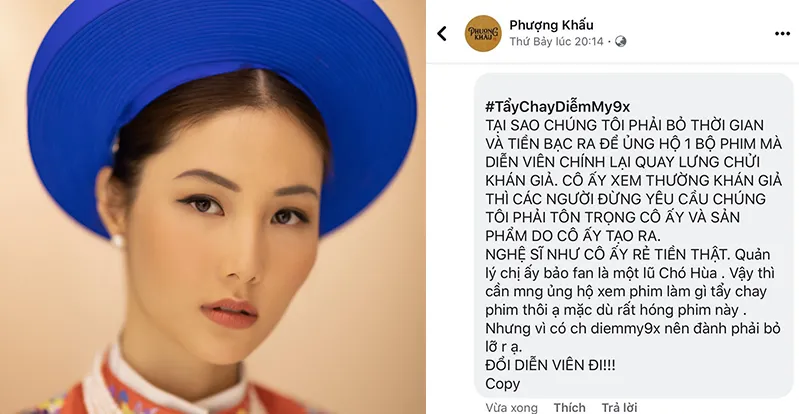
Task: Click the comment line starting TẠI SAO CHÚNG TÔI
Action: click(x=624, y=125)
